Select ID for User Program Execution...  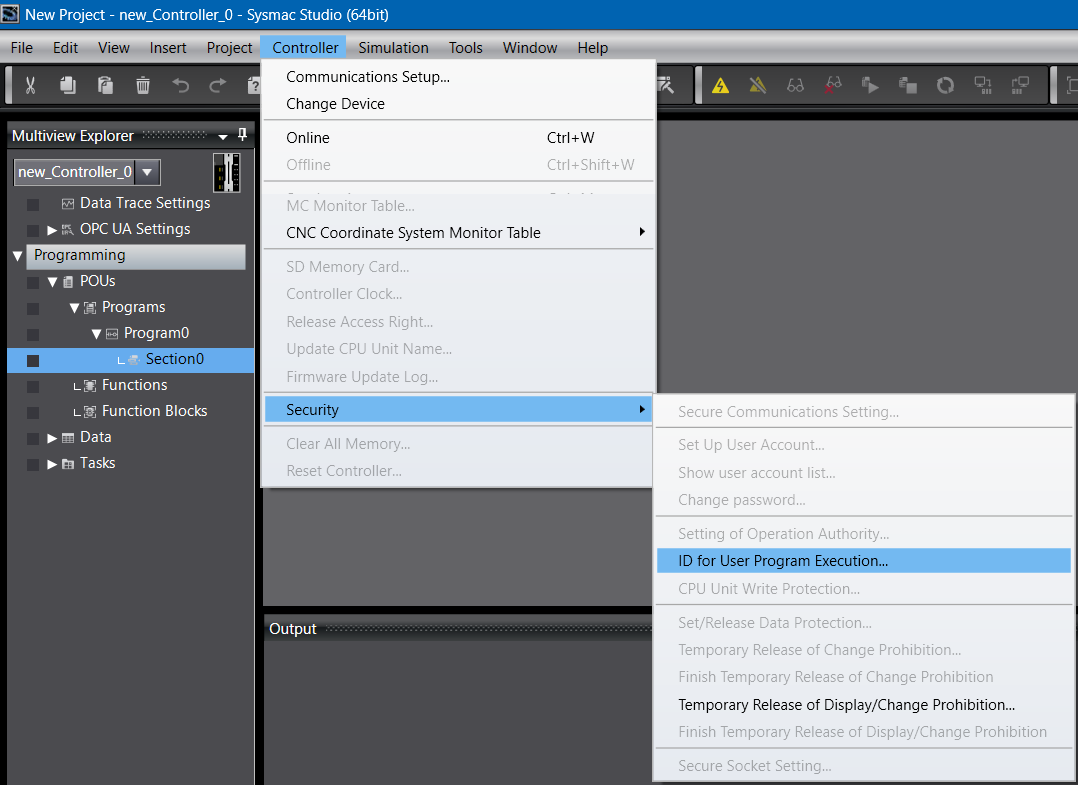point(864,560)
